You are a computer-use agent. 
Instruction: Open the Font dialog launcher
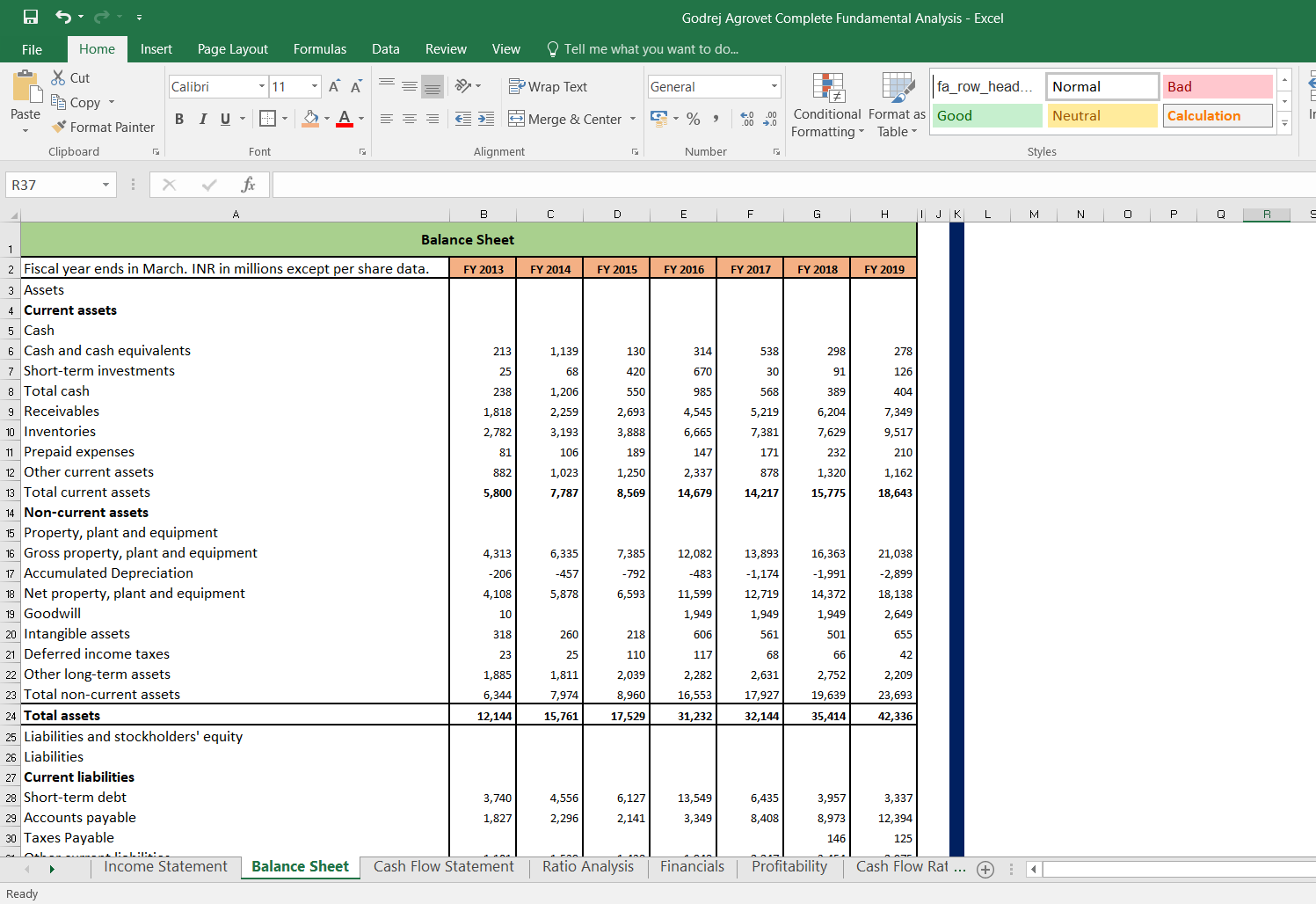click(362, 152)
